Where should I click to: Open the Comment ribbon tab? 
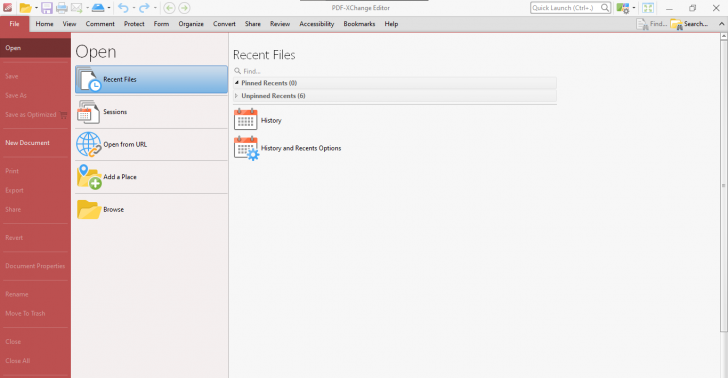100,24
